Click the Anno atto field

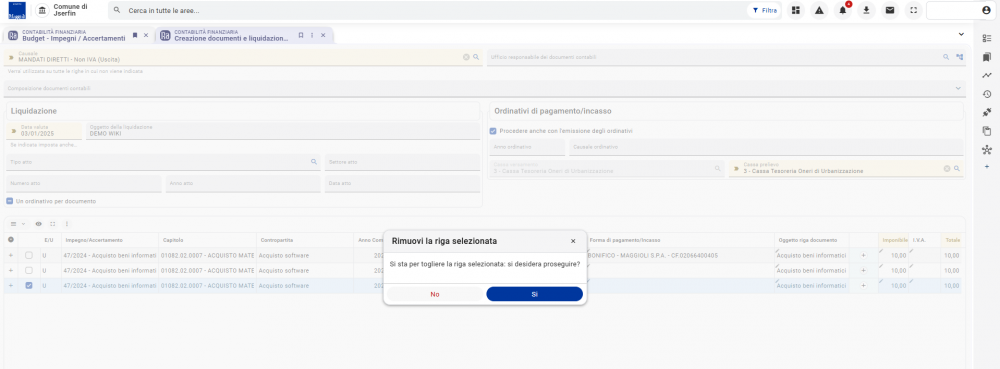tap(243, 183)
